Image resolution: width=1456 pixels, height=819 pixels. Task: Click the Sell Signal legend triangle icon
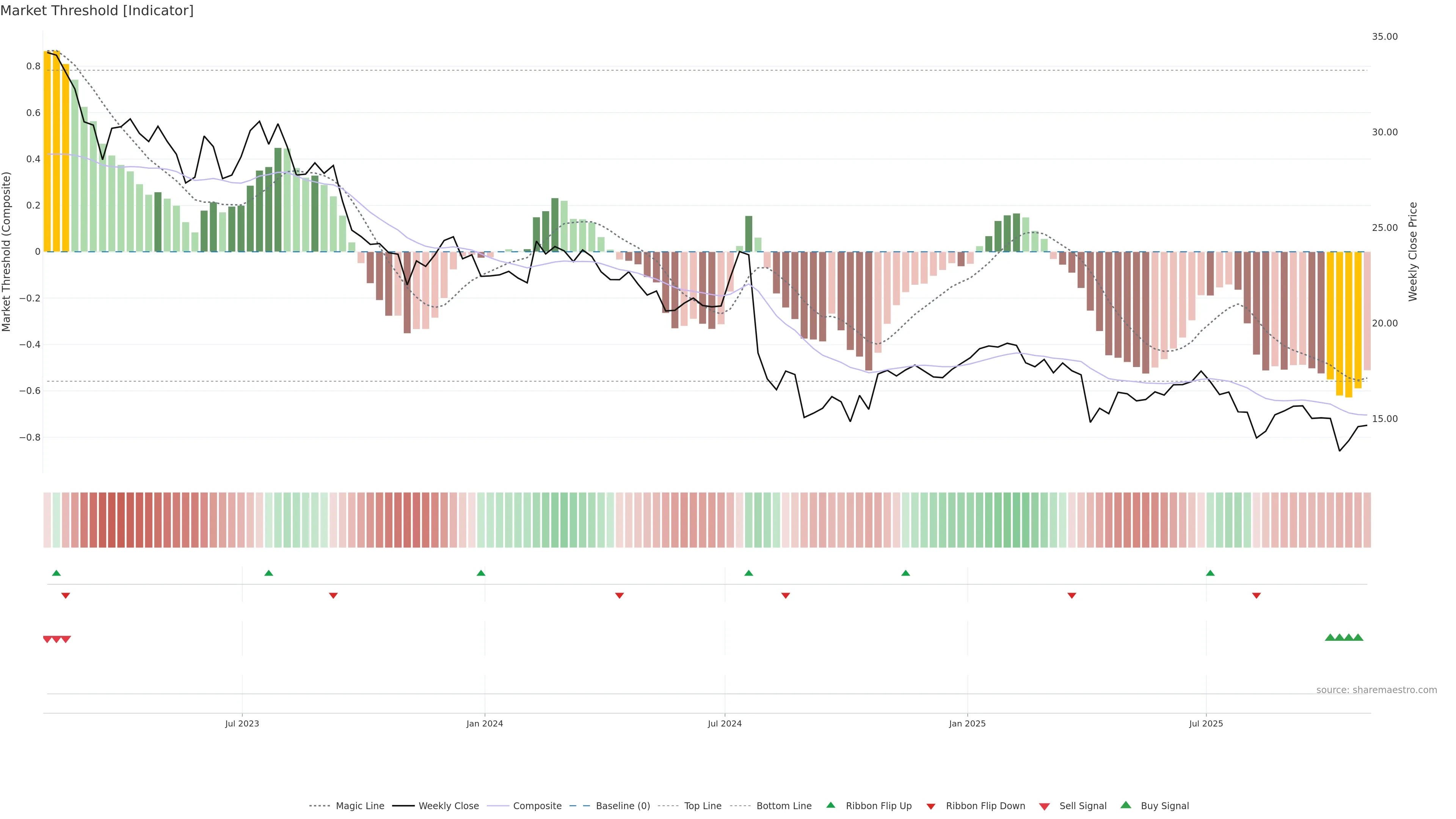1045,806
